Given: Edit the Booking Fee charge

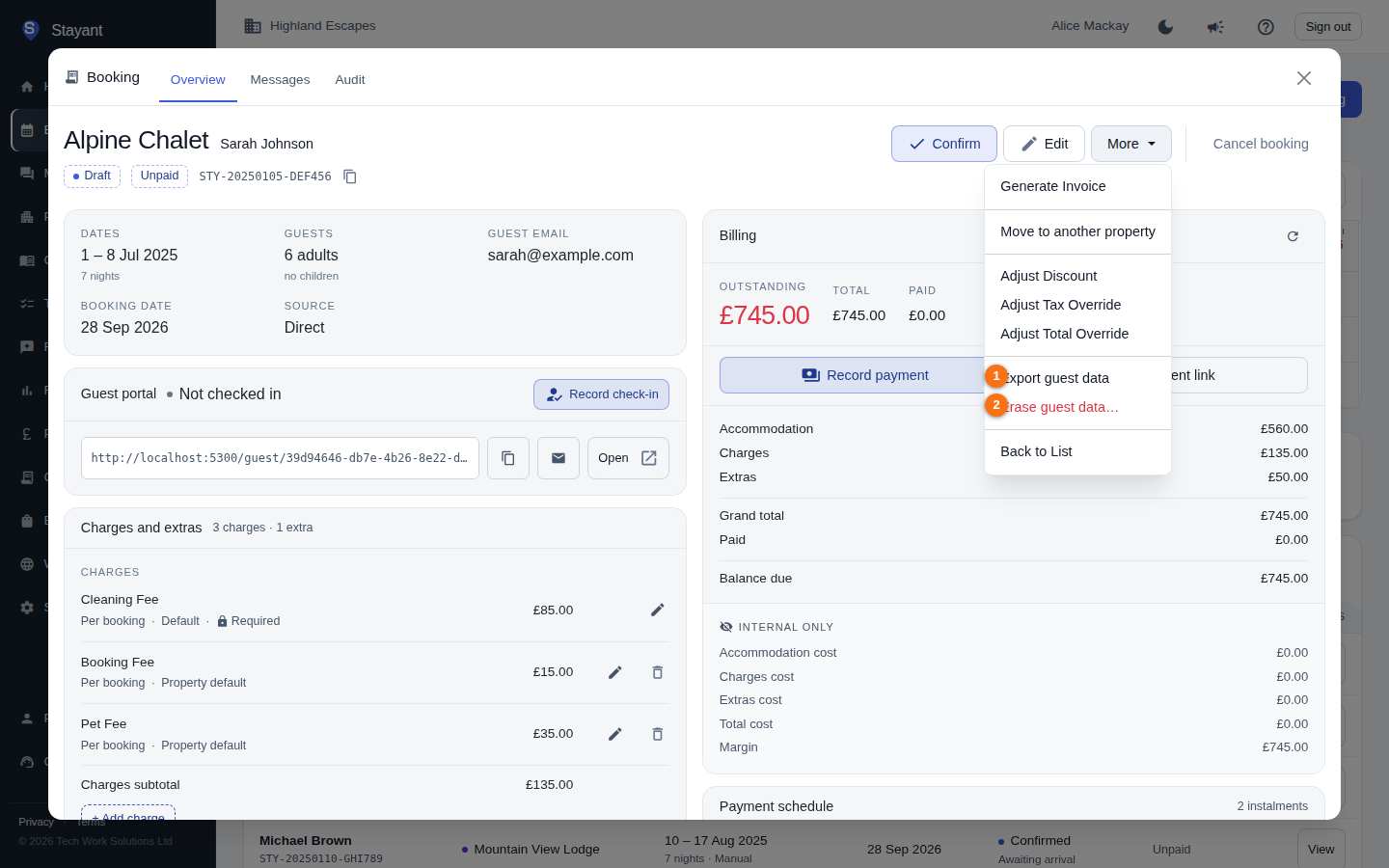Looking at the screenshot, I should pos(615,672).
